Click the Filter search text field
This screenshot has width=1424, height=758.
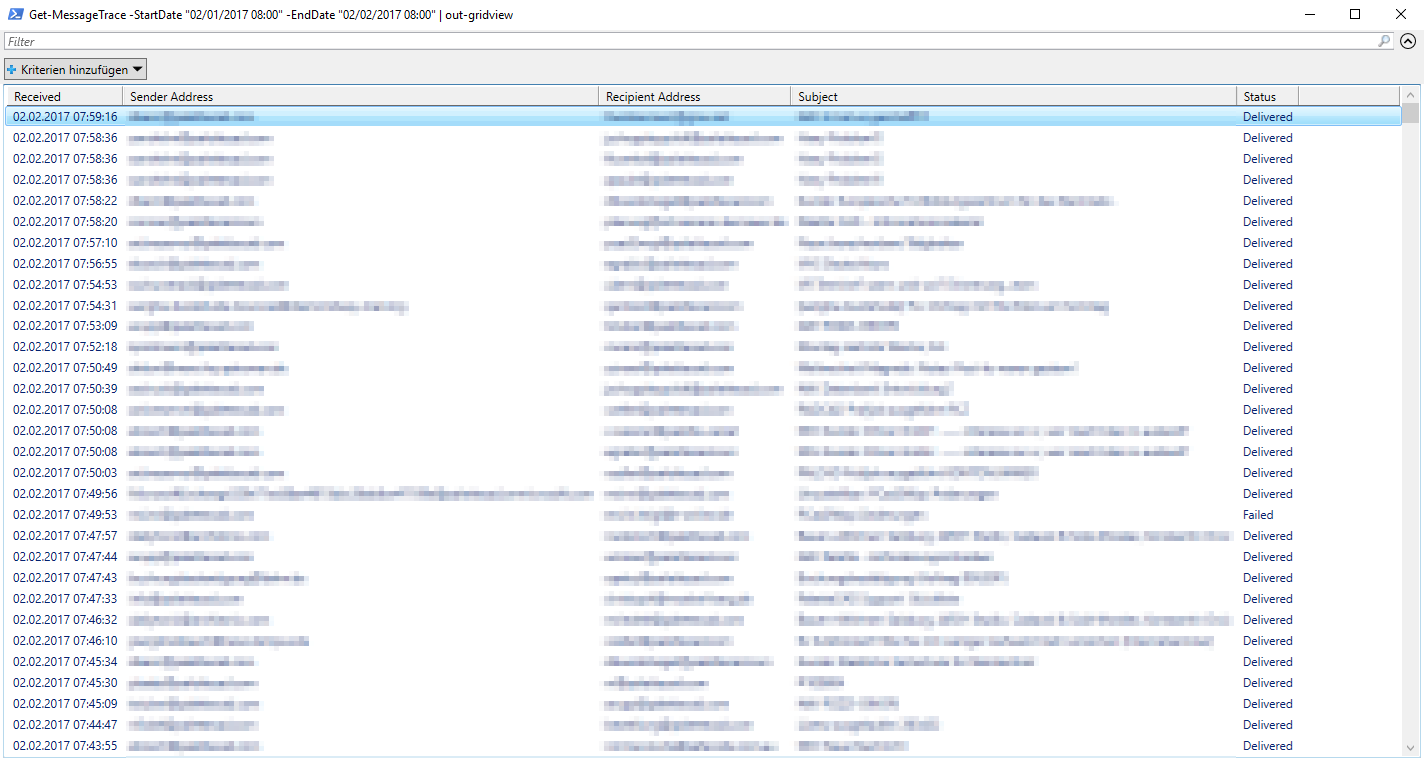click(690, 41)
